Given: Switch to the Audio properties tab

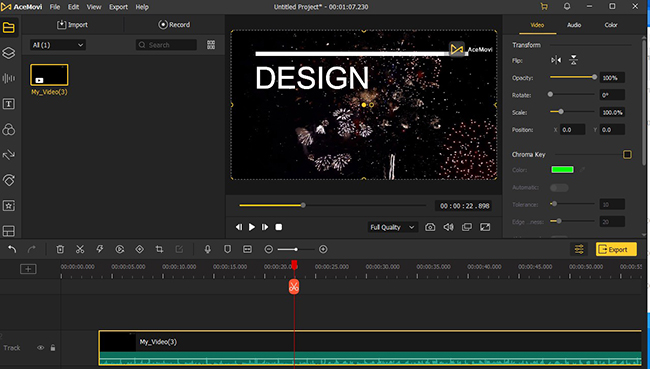Looking at the screenshot, I should [574, 25].
